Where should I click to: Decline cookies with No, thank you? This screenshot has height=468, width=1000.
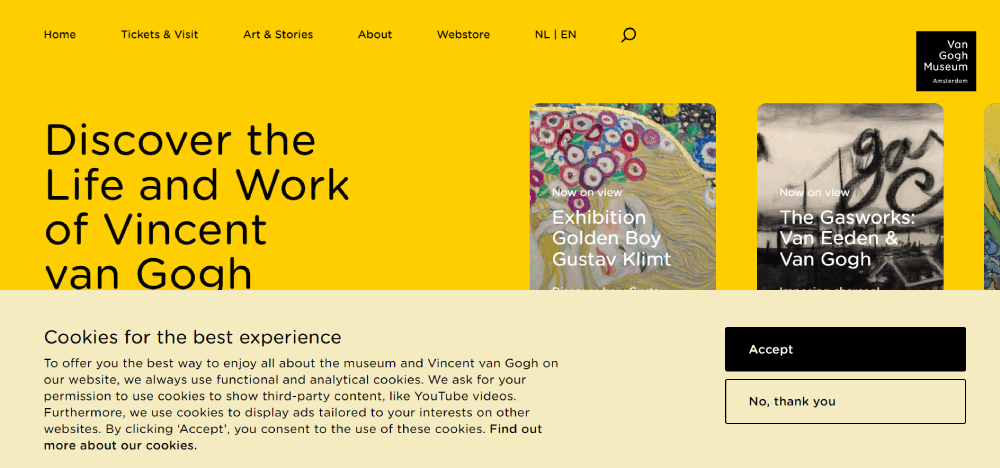coord(845,401)
